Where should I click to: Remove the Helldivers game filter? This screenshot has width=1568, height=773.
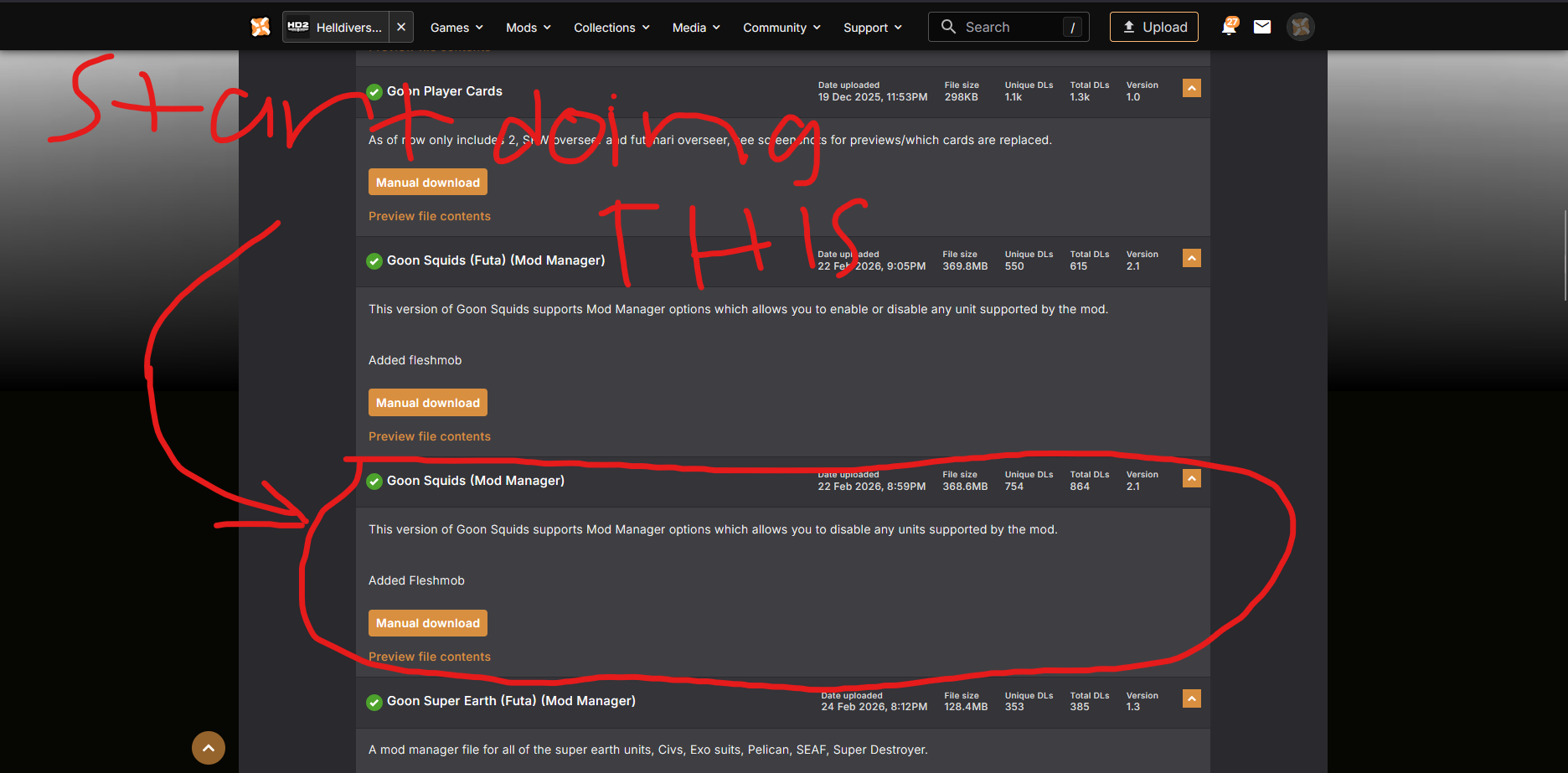[401, 27]
